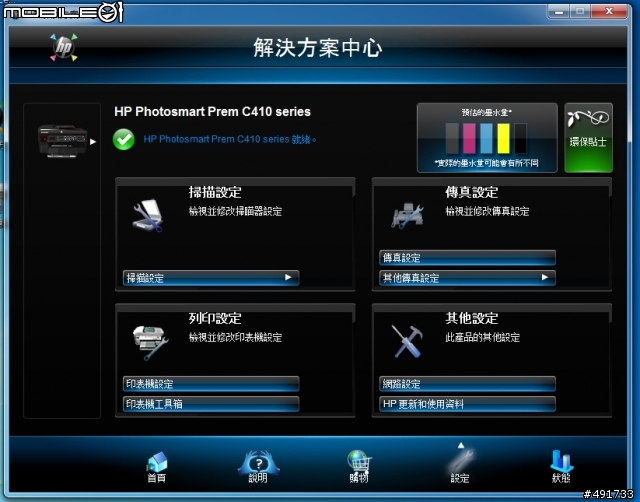The width and height of the screenshot is (640, 502).
Task: Click the 預估的墨水量 estimated ink label
Action: [x=487, y=112]
